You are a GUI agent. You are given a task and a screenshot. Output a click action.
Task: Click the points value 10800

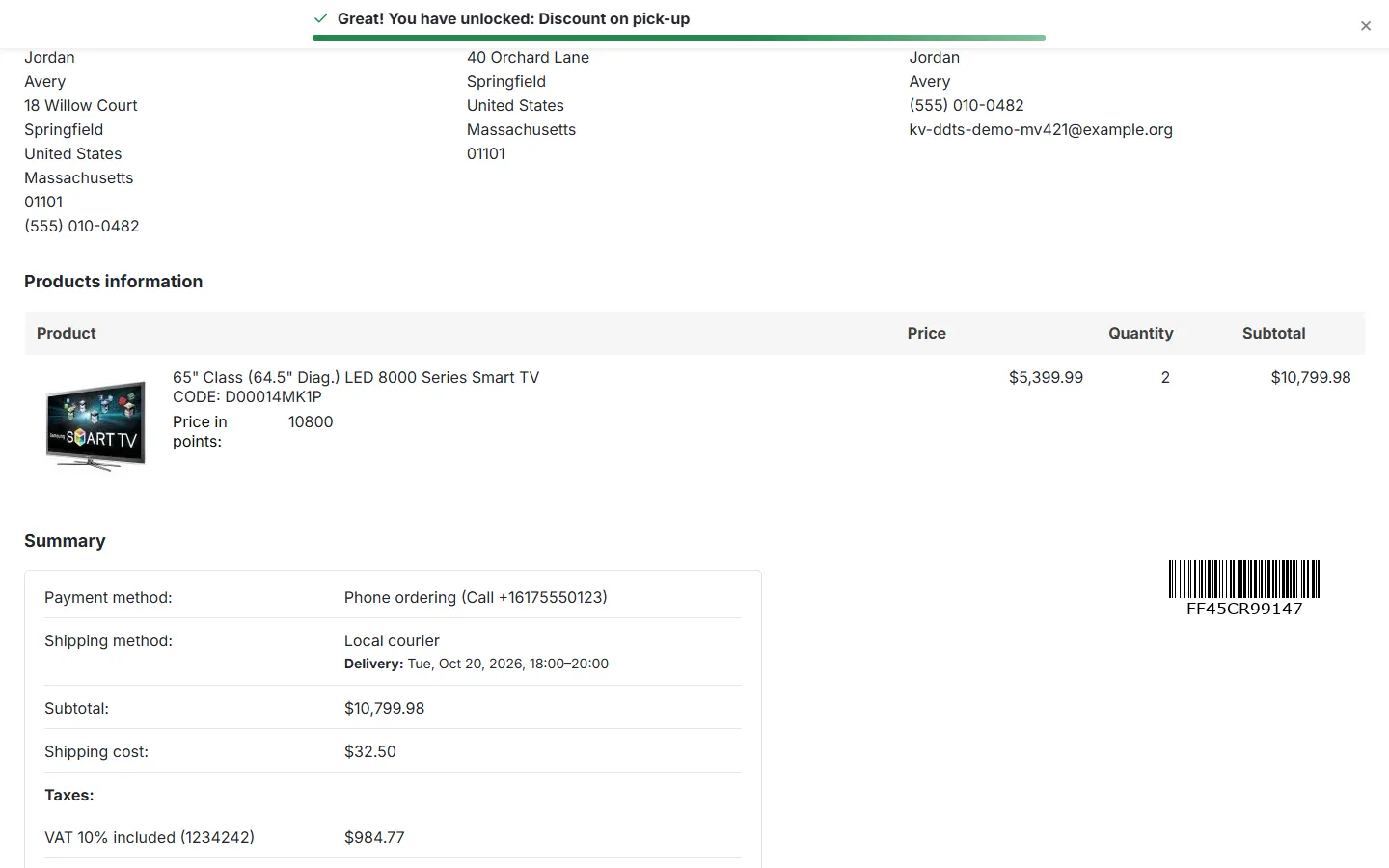(311, 421)
